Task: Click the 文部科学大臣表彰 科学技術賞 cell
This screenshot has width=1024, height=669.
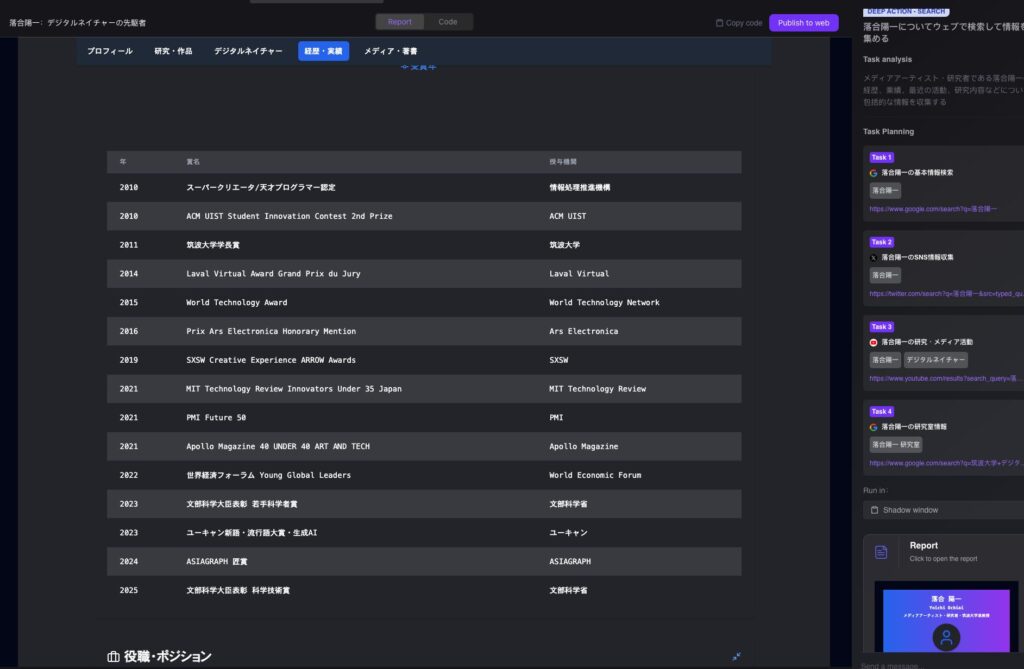Action: pyautogui.click(x=238, y=590)
